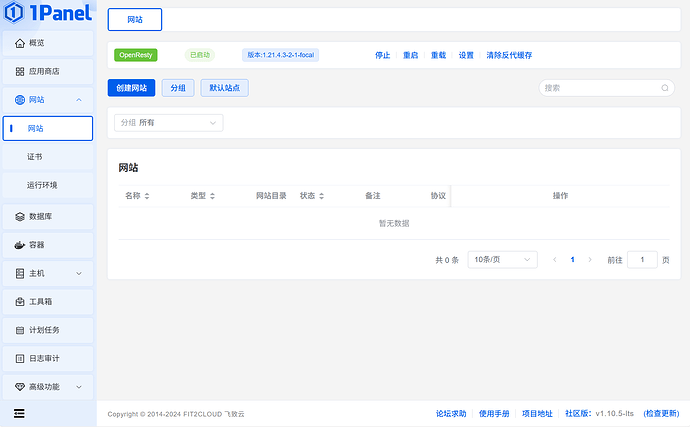Click the 1Panel logo icon

[x=14, y=14]
